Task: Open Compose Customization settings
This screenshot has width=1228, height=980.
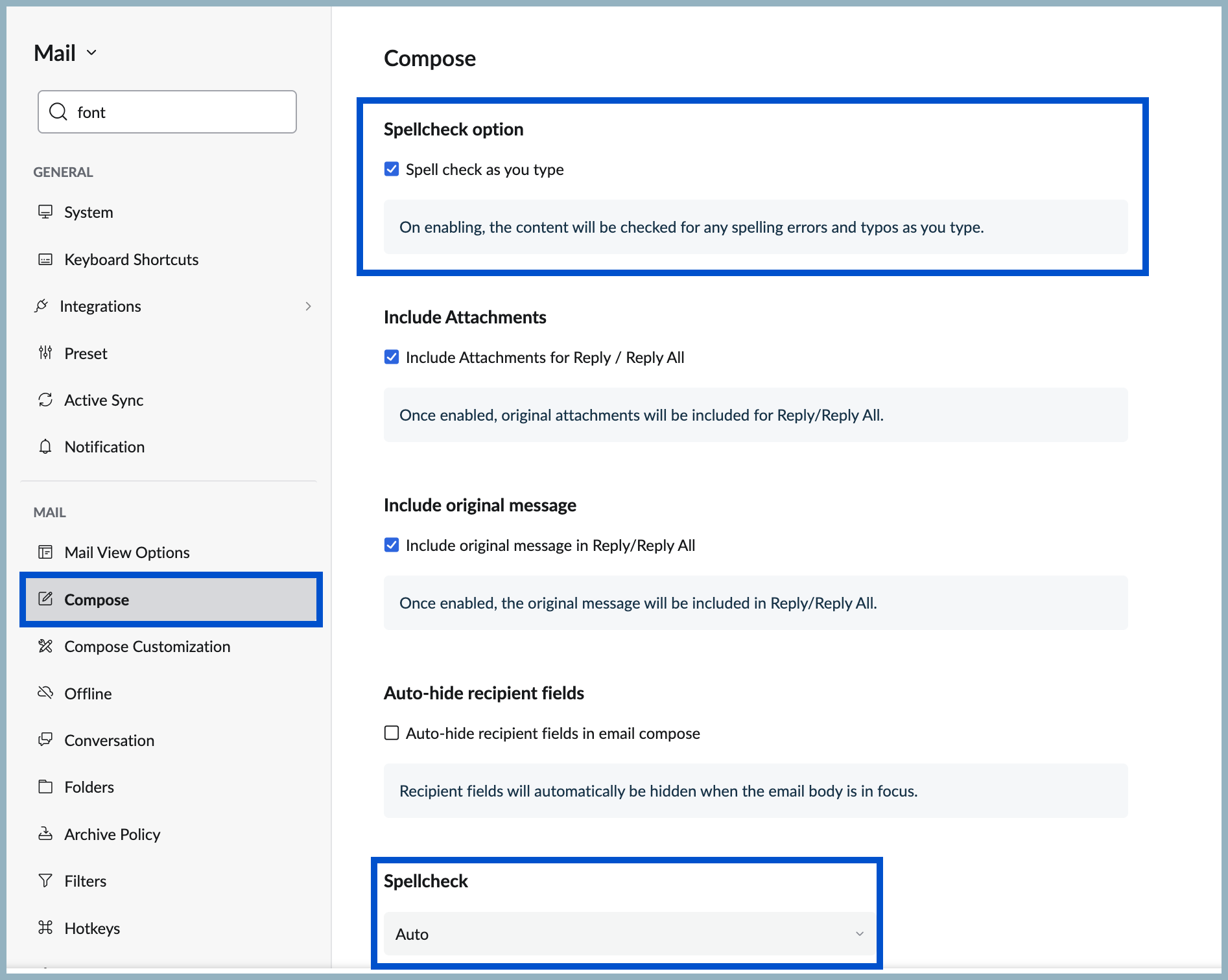Action: (x=147, y=646)
